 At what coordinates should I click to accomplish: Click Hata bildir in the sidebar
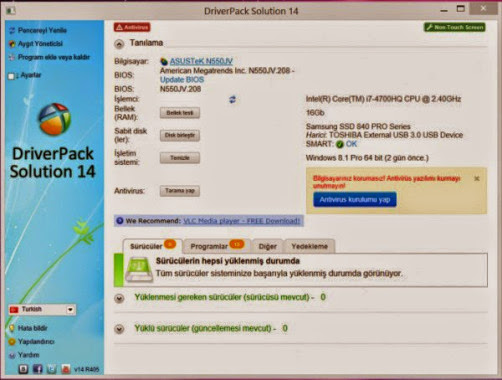pos(32,328)
